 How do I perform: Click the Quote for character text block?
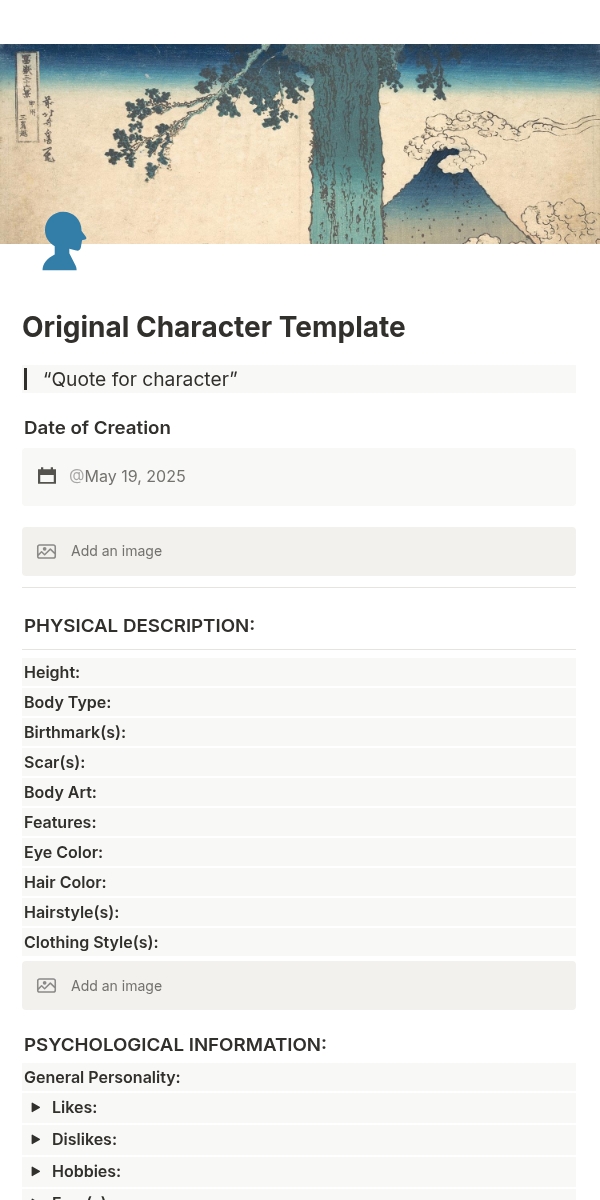[x=140, y=379]
